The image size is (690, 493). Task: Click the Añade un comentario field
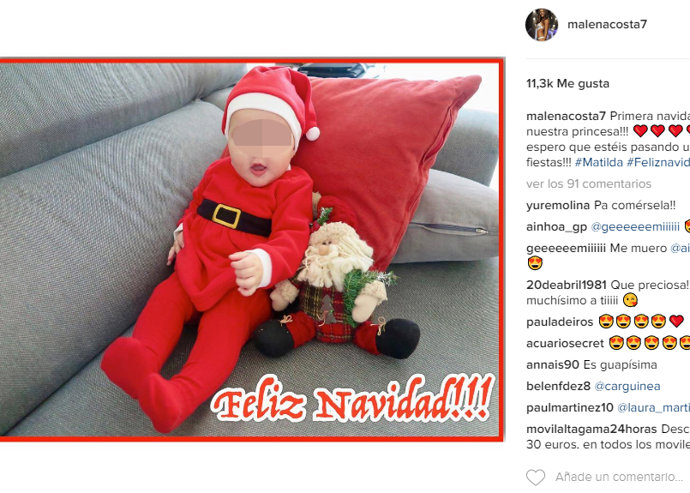[619, 477]
